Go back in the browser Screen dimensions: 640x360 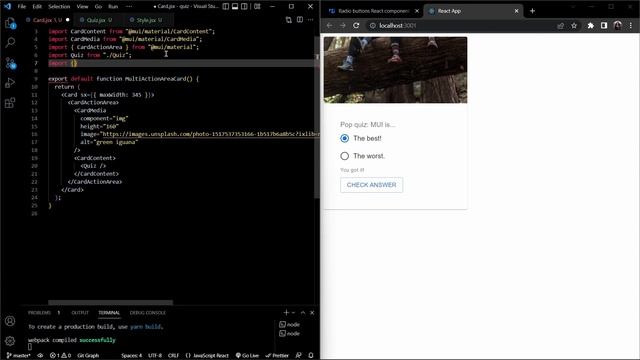tap(329, 25)
